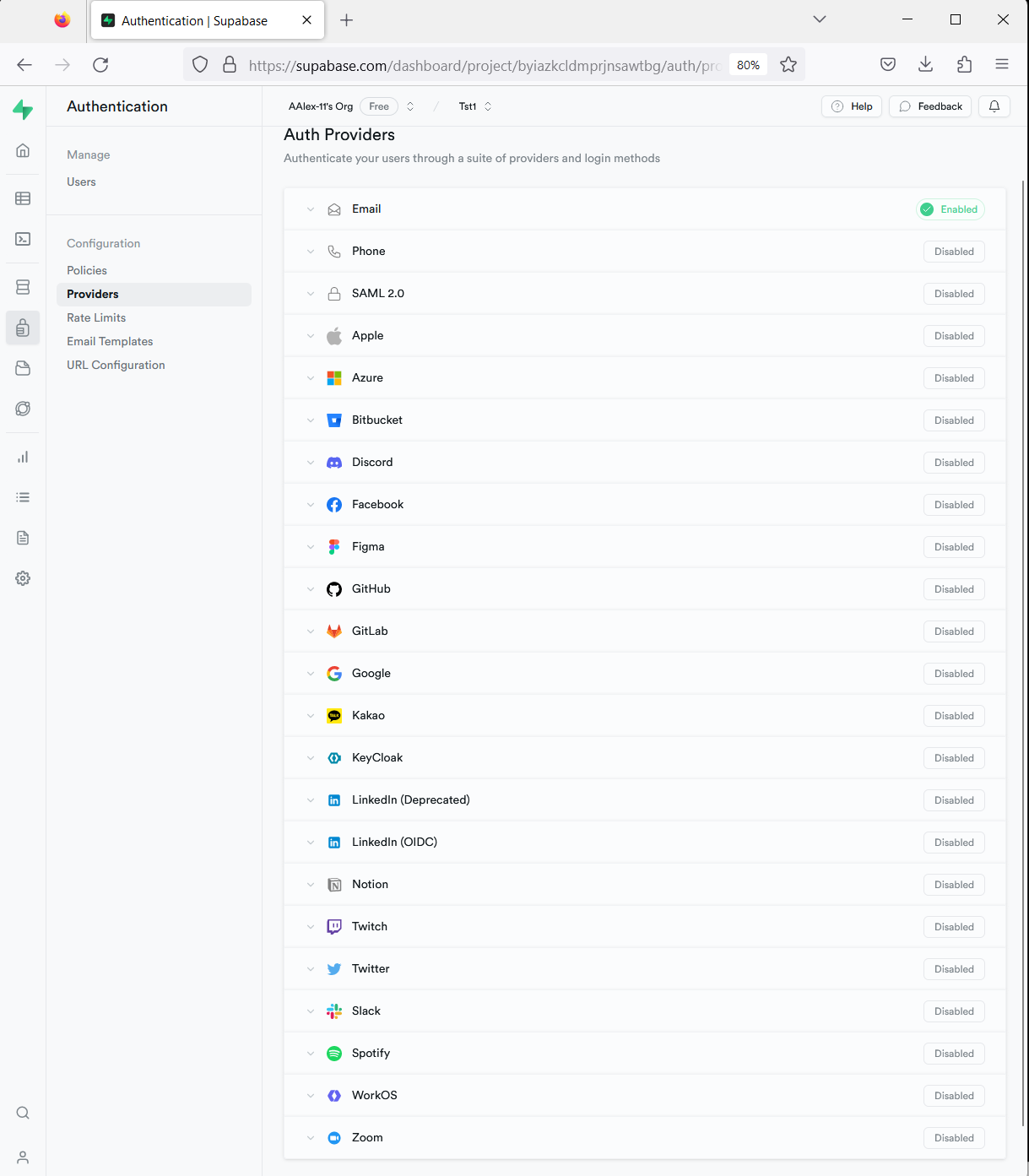Click the Feedback button
Image resolution: width=1029 pixels, height=1176 pixels.
930,106
